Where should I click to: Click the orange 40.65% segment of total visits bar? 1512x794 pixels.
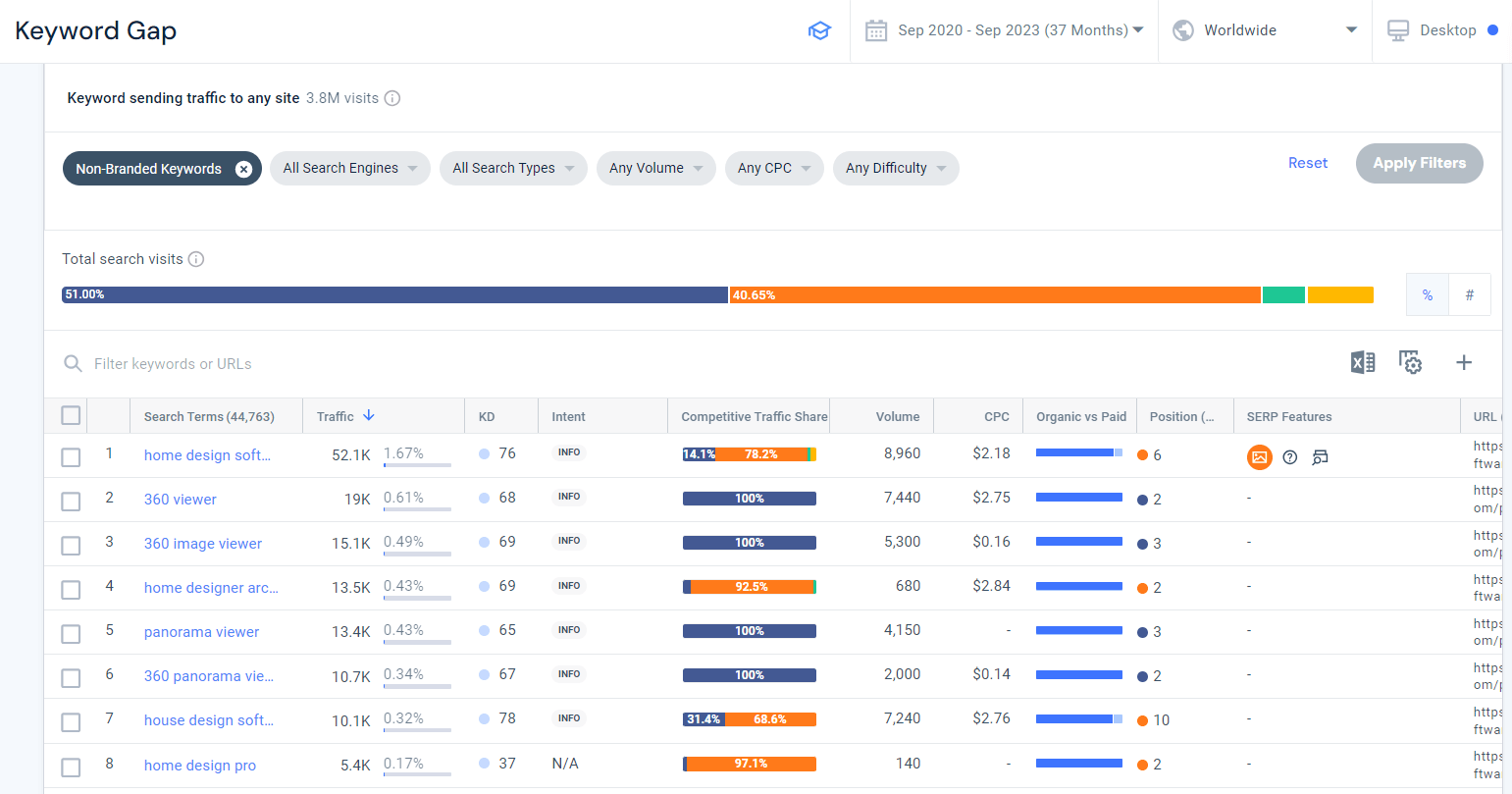[995, 294]
